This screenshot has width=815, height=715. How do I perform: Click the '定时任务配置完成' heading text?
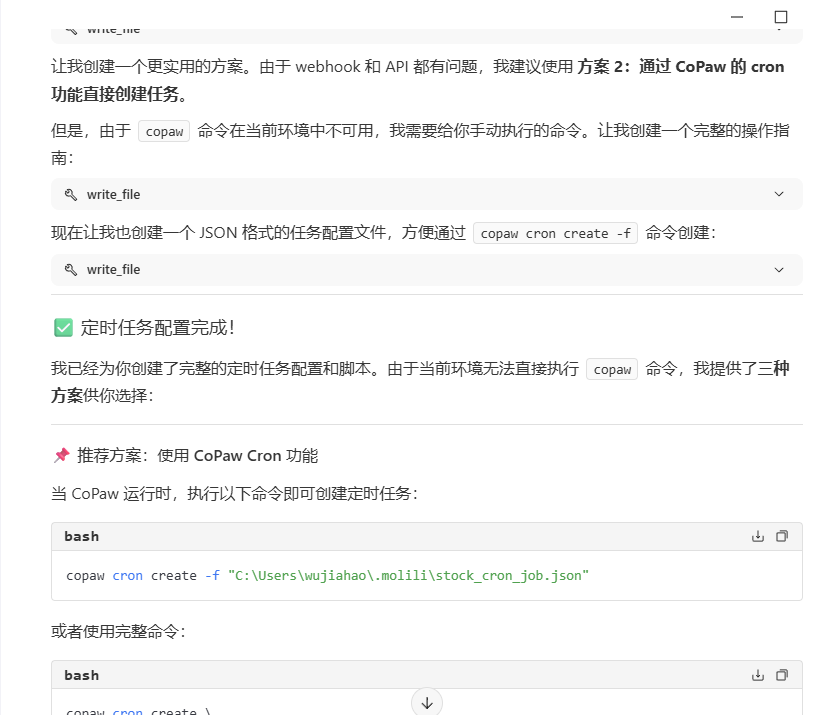pos(157,328)
